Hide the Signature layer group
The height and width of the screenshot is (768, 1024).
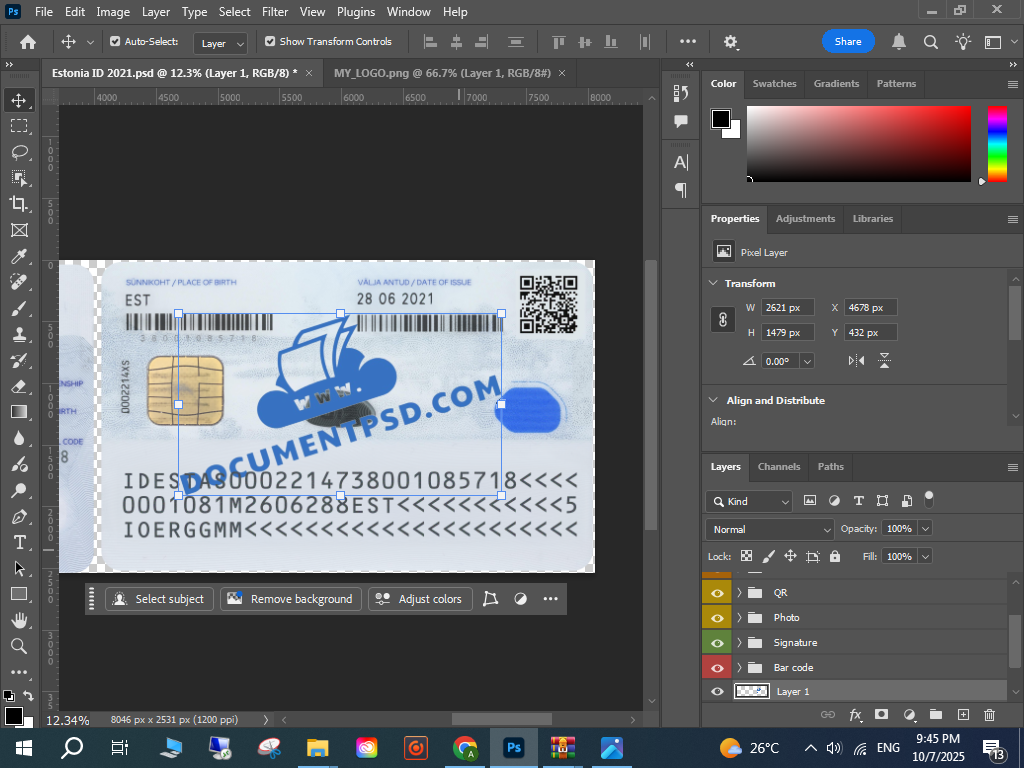point(717,643)
